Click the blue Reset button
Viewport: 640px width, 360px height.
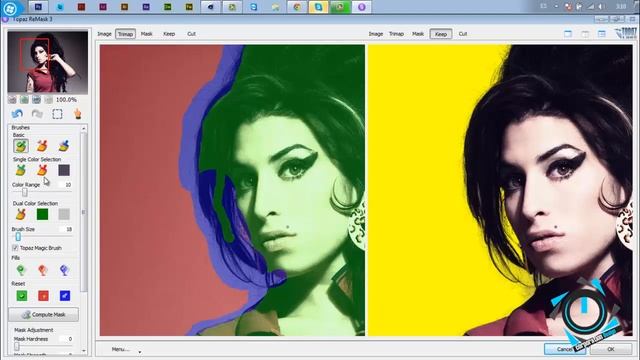click(64, 296)
